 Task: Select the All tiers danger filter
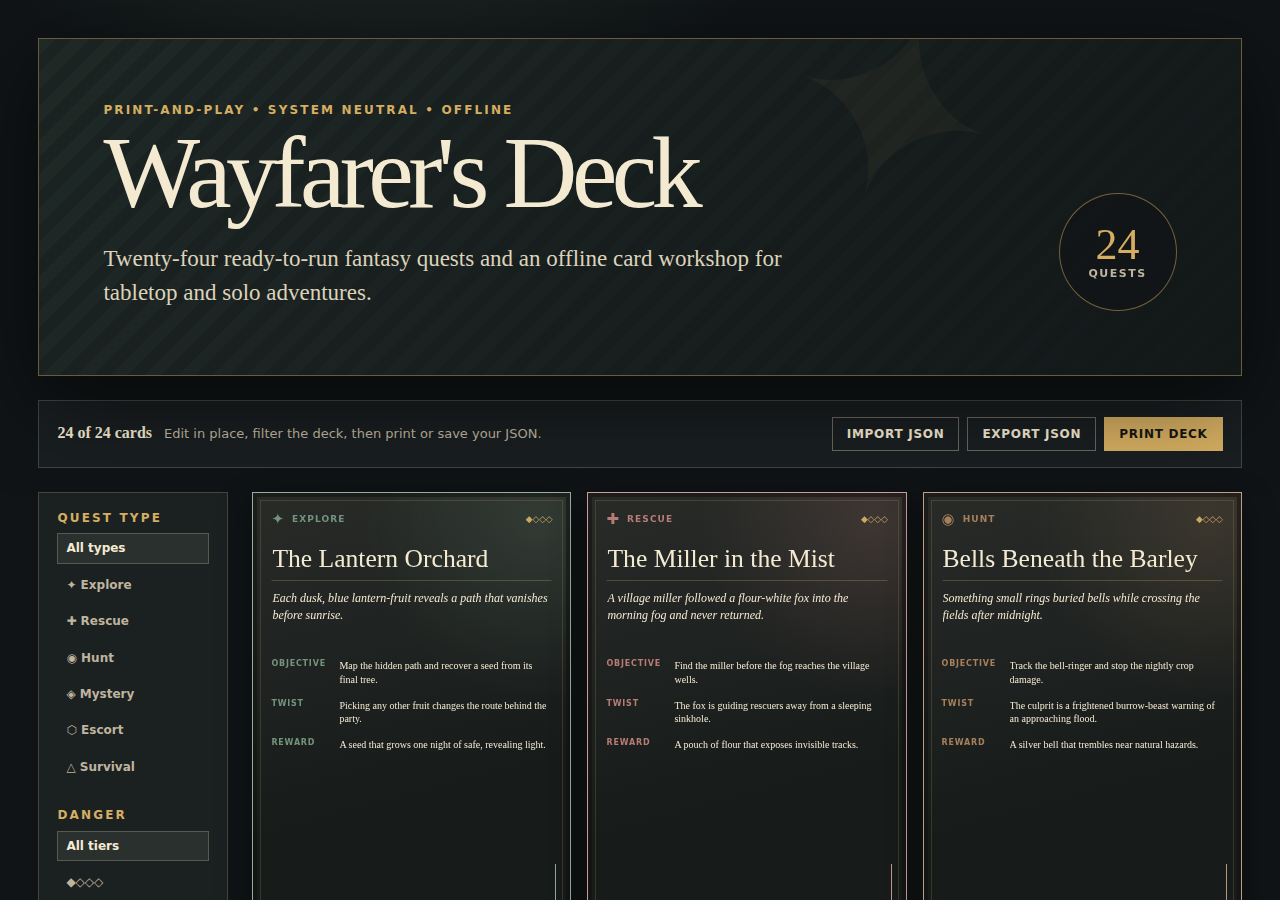[133, 846]
